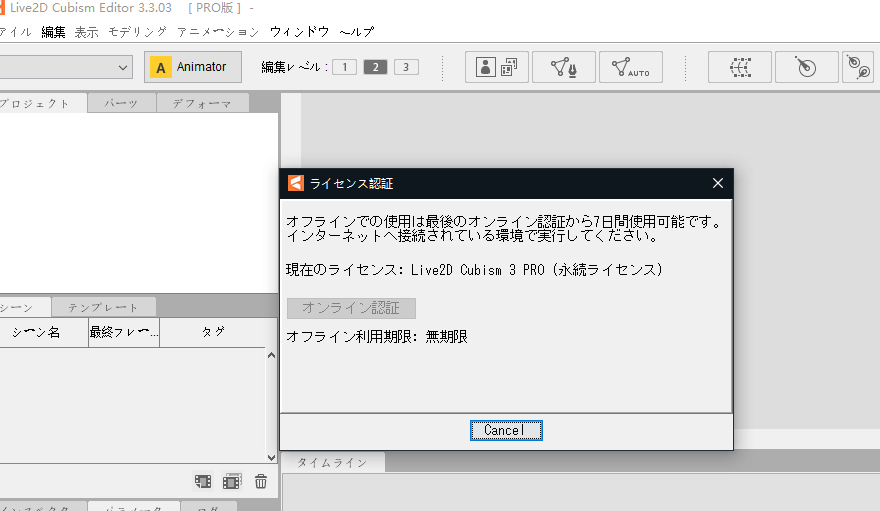880x511 pixels.
Task: Click the AUTO mesh generation icon
Action: (x=630, y=67)
